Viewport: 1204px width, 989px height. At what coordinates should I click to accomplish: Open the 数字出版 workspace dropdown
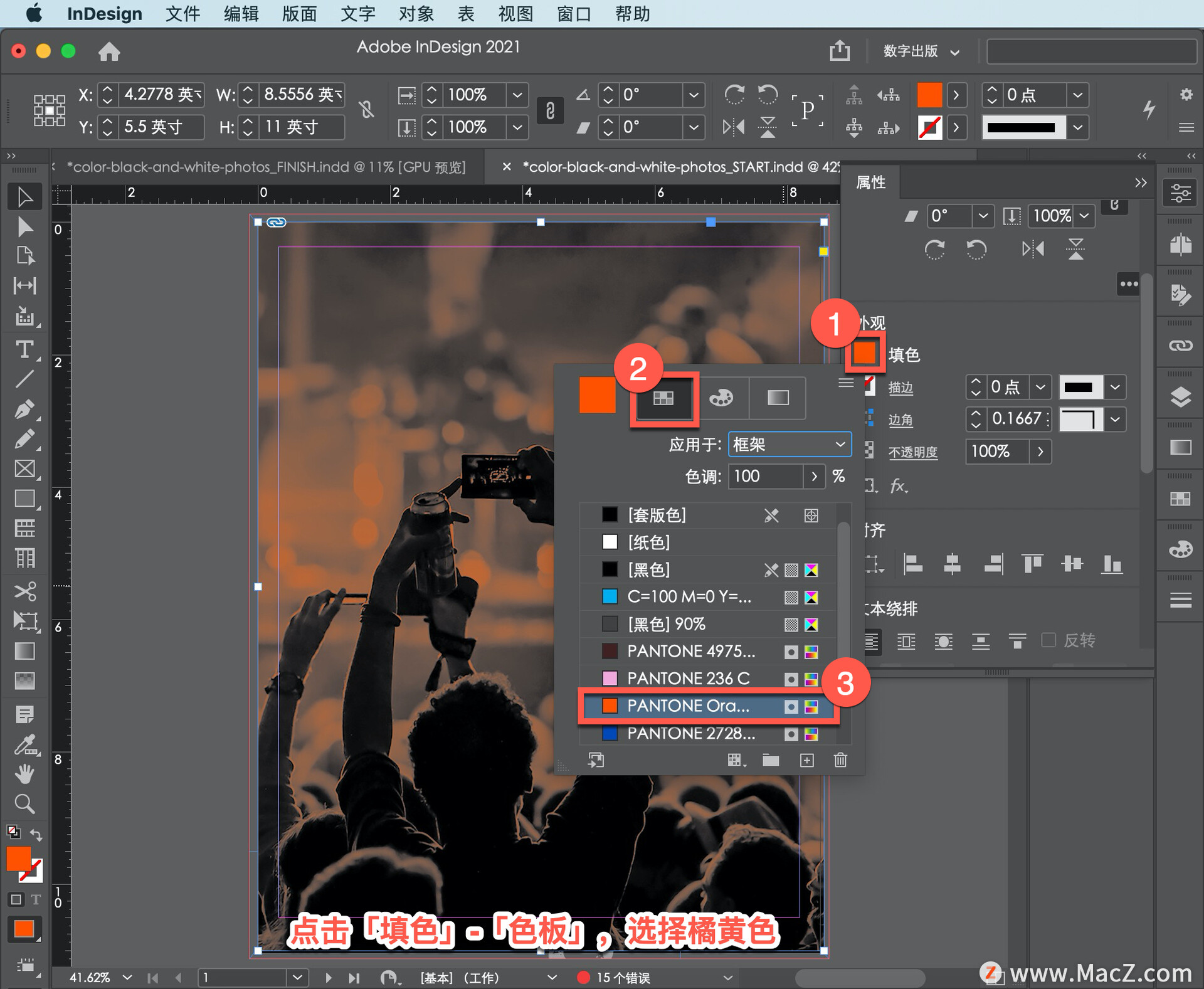[x=921, y=51]
